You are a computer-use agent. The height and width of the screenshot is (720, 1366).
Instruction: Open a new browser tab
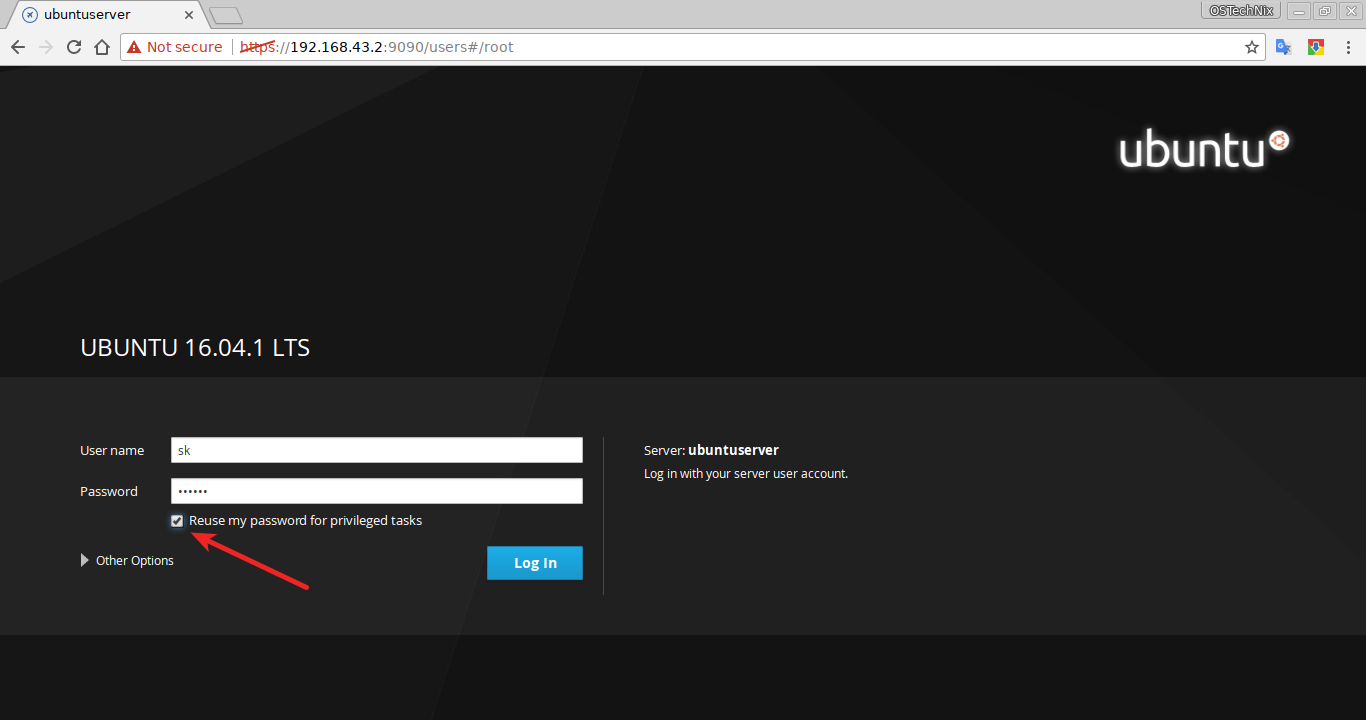[x=227, y=15]
